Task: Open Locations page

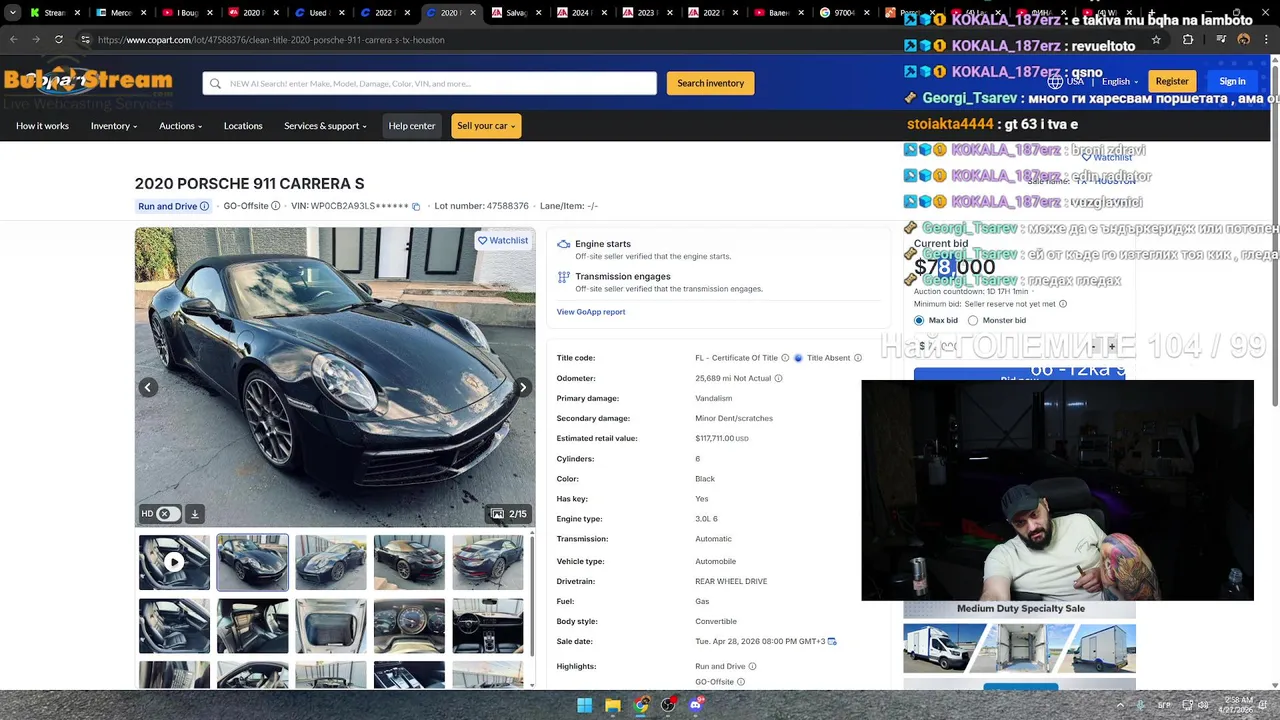Action: [x=243, y=126]
